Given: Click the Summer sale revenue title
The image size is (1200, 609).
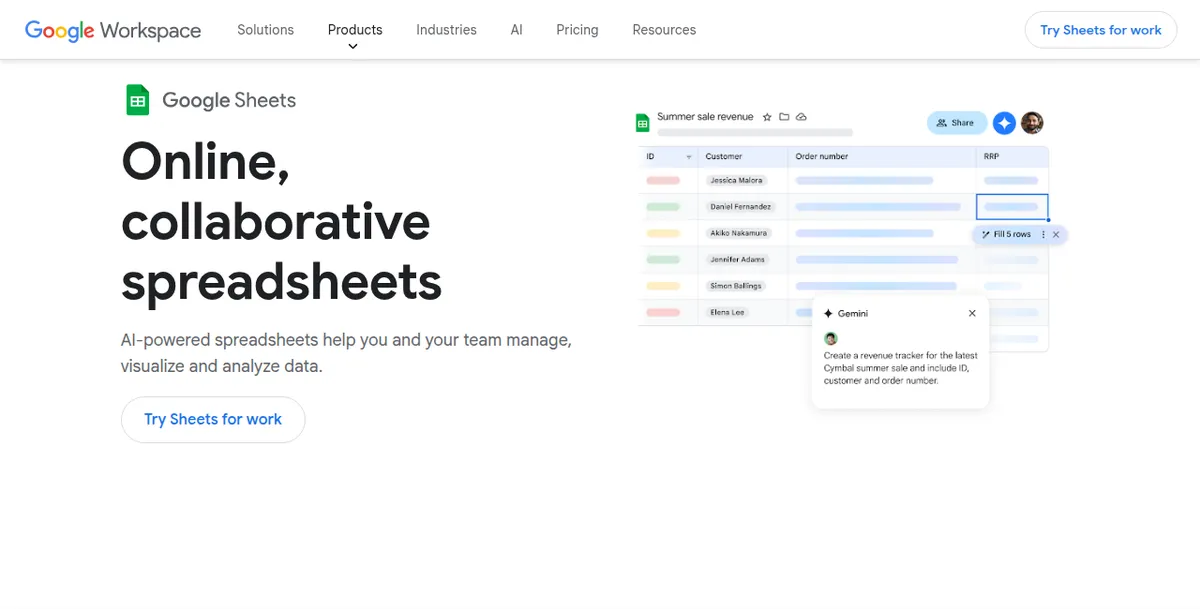Looking at the screenshot, I should [x=705, y=117].
